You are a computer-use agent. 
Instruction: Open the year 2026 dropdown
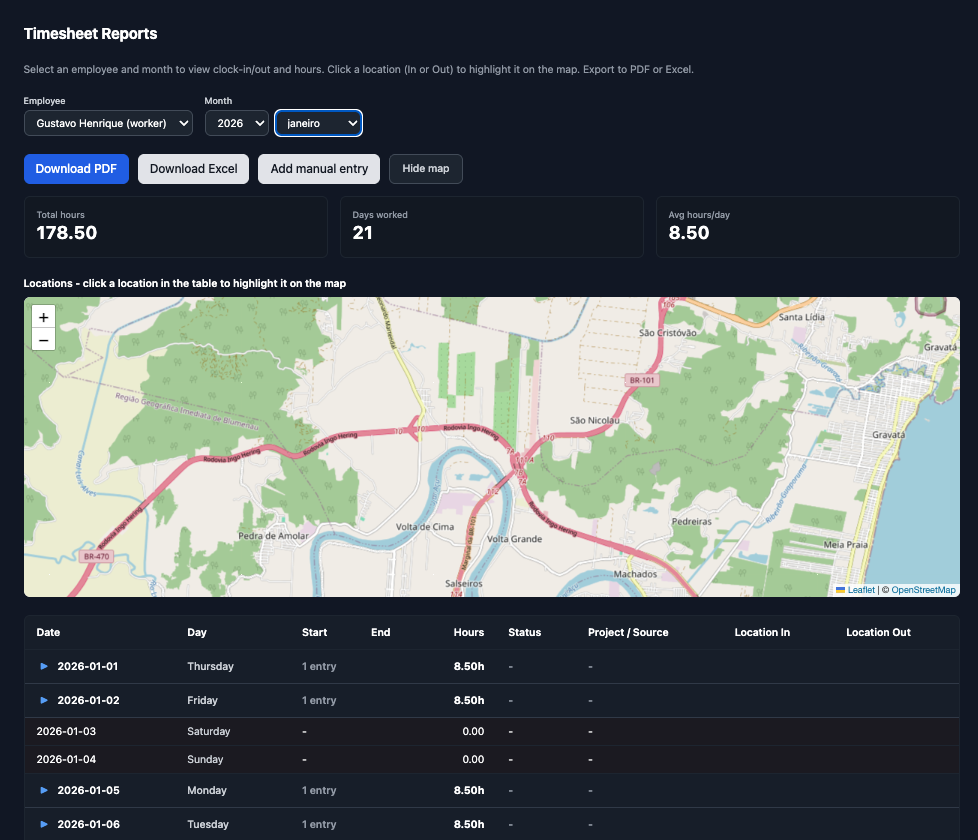point(236,122)
